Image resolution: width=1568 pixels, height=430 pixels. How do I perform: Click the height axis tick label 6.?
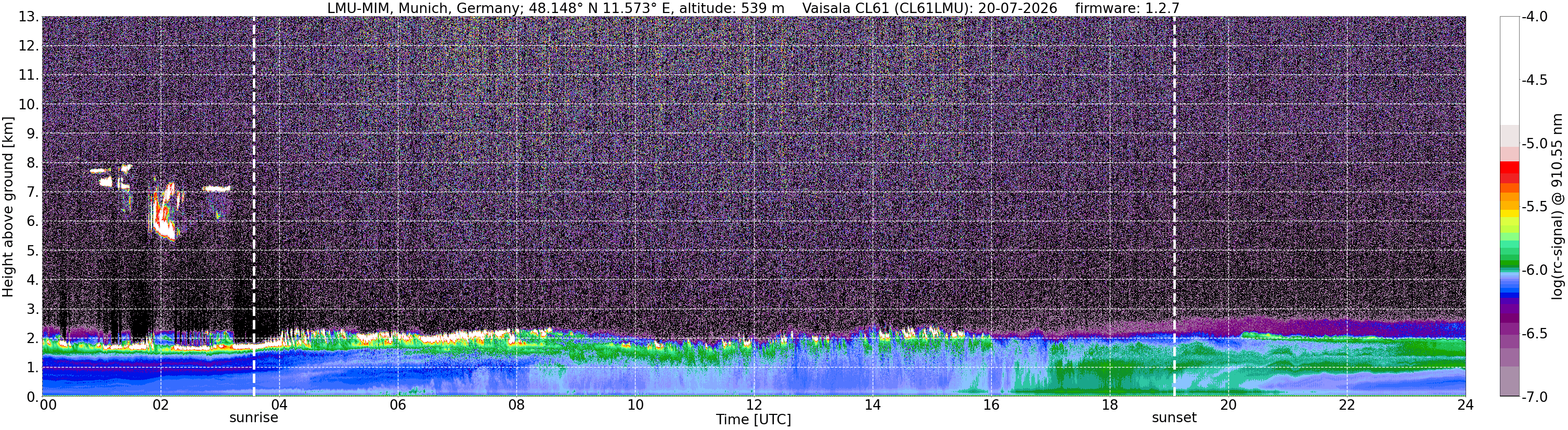coord(32,222)
